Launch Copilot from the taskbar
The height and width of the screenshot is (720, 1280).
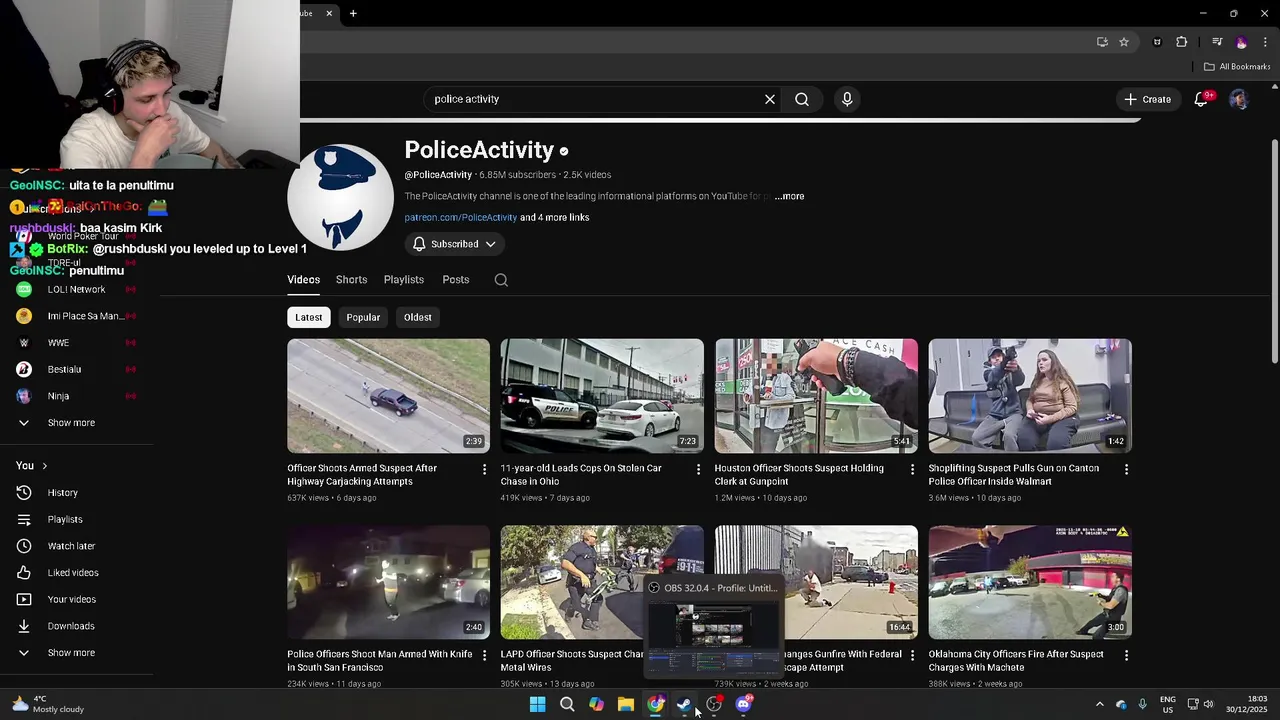coord(596,704)
